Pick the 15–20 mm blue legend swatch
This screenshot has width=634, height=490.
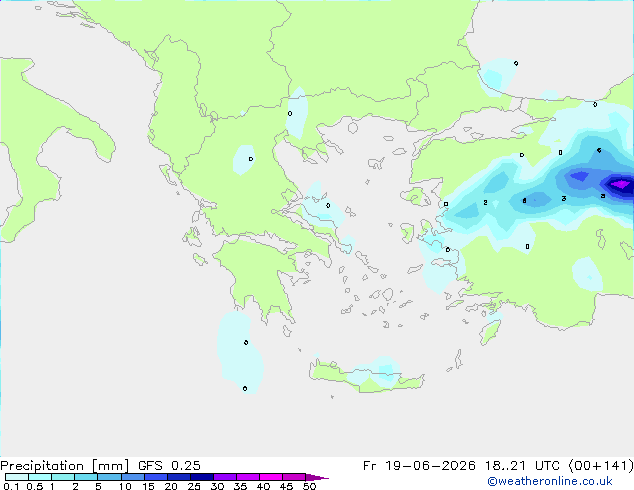click(156, 477)
